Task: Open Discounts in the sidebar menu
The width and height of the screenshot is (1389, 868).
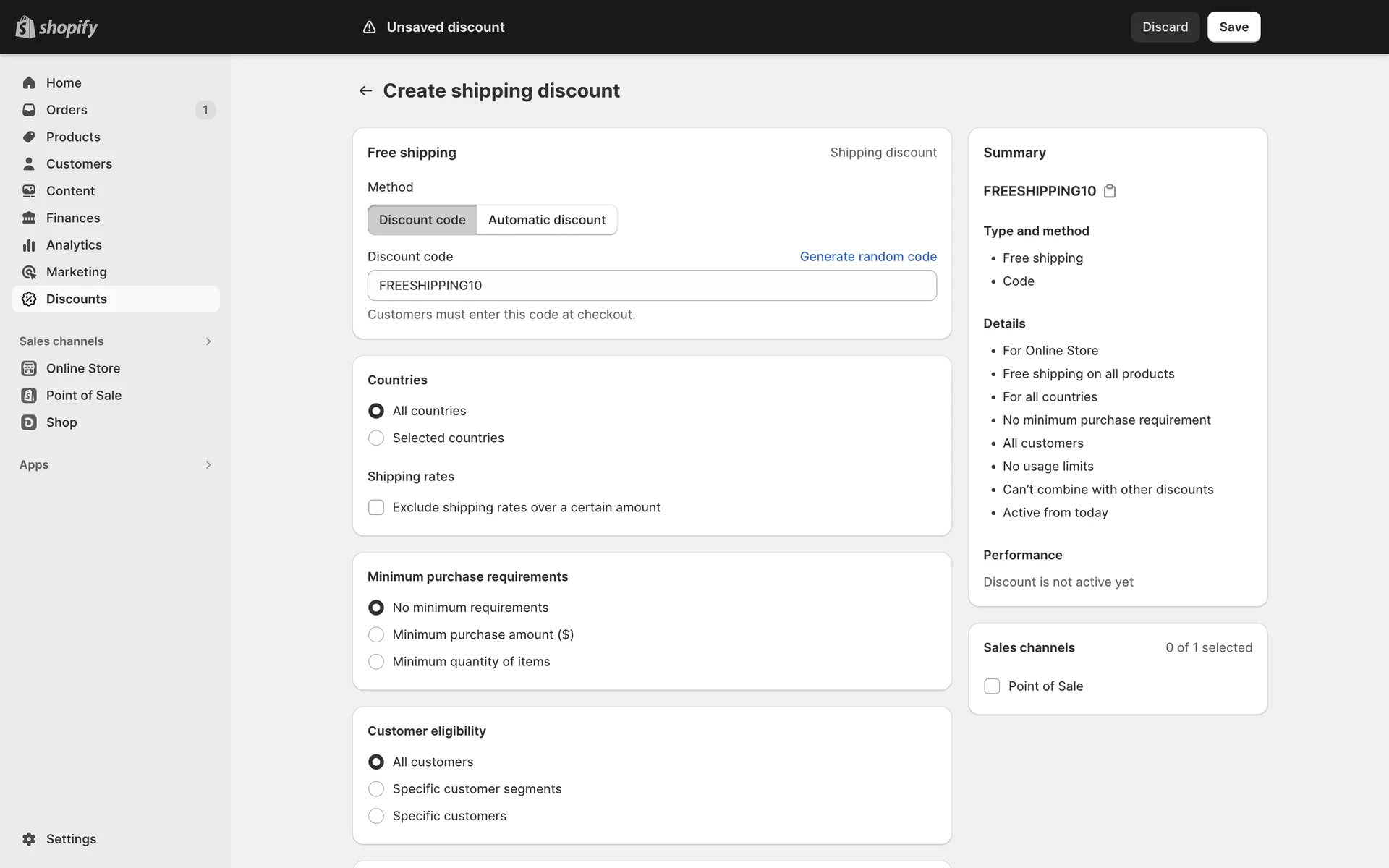Action: (76, 299)
